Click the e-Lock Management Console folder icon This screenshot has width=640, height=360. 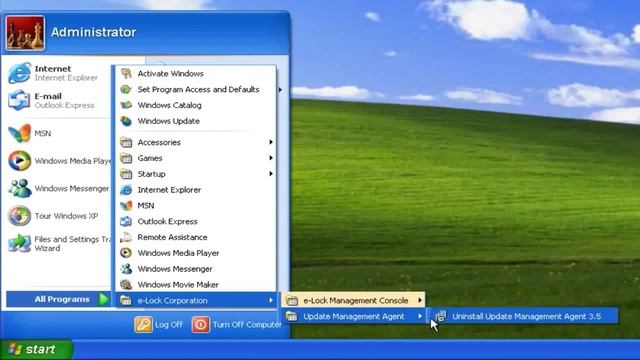292,301
